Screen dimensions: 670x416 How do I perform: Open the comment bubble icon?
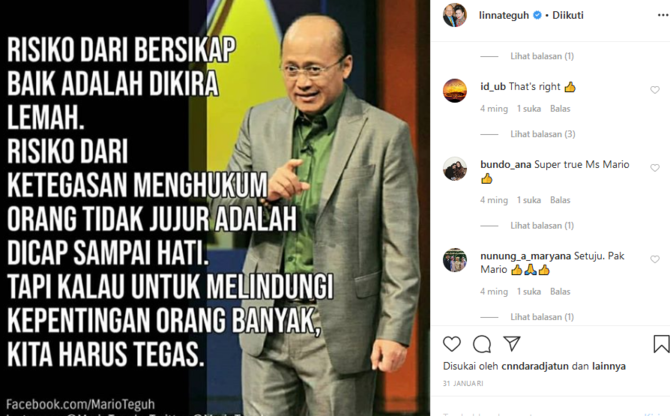click(482, 344)
